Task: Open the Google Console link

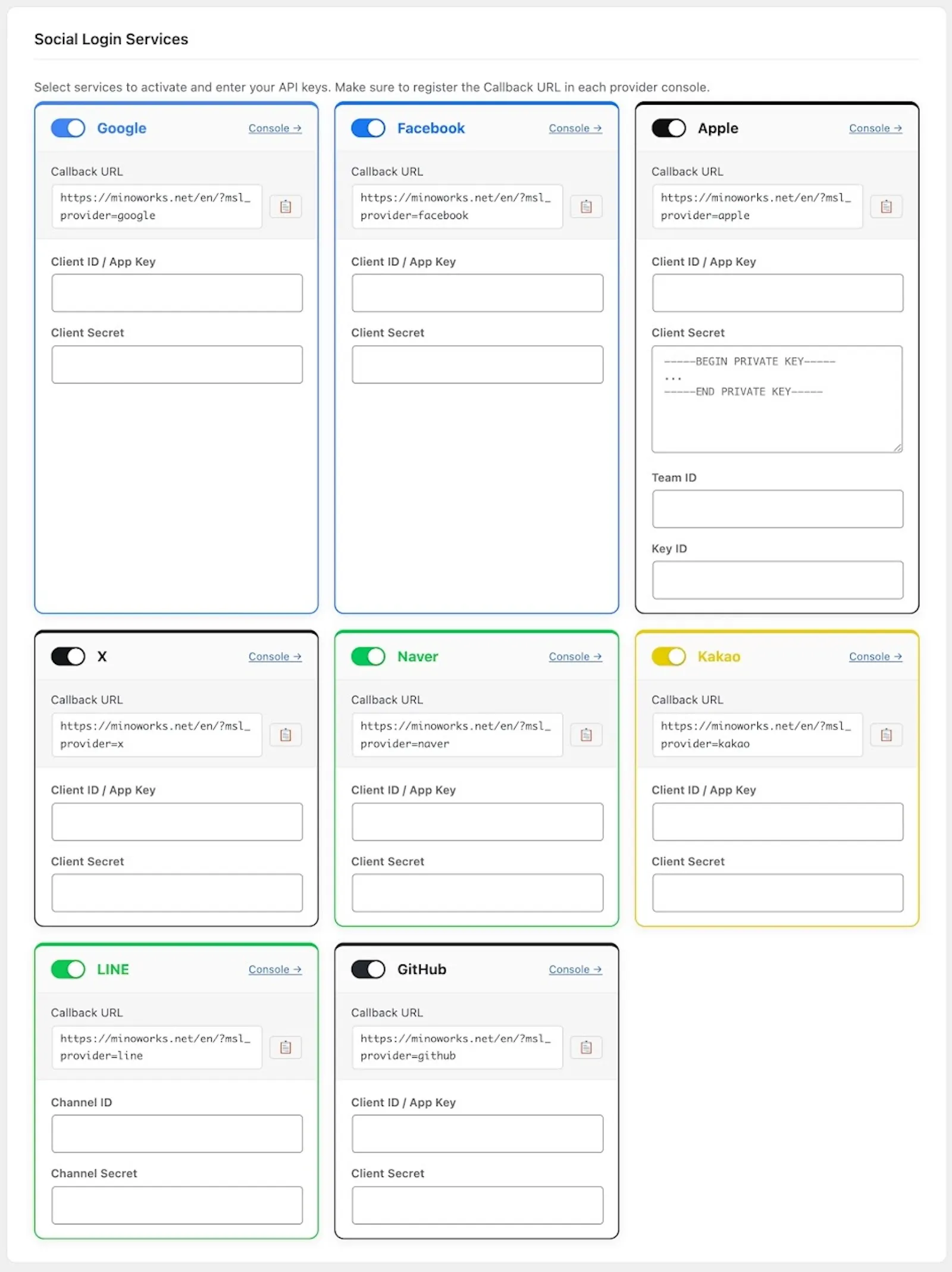Action: (275, 129)
